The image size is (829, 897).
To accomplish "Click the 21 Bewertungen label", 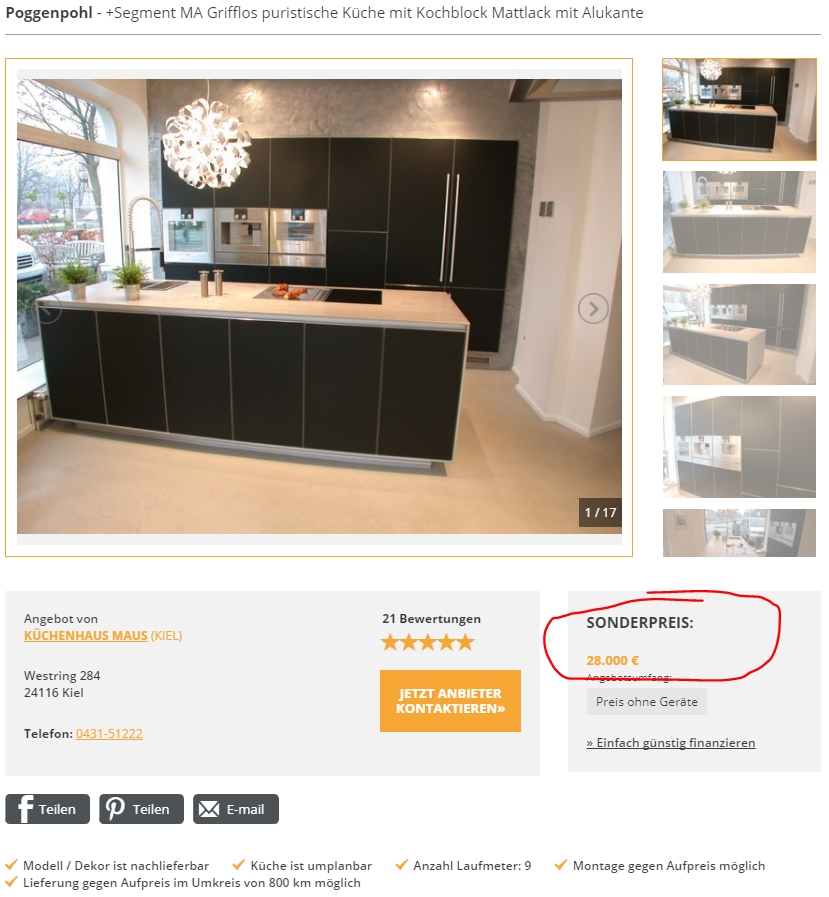I will pyautogui.click(x=431, y=618).
